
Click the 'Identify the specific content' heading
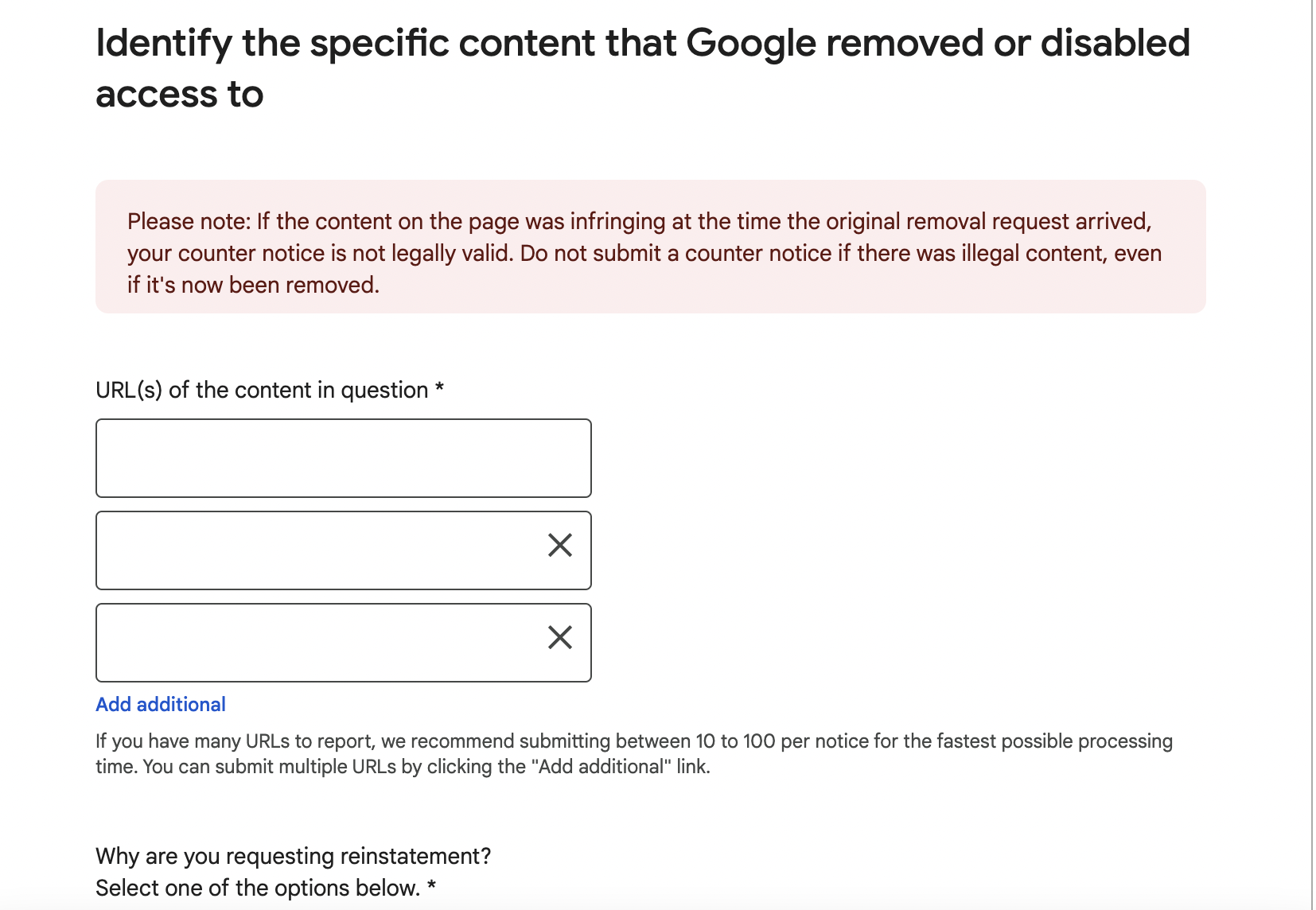tap(643, 68)
